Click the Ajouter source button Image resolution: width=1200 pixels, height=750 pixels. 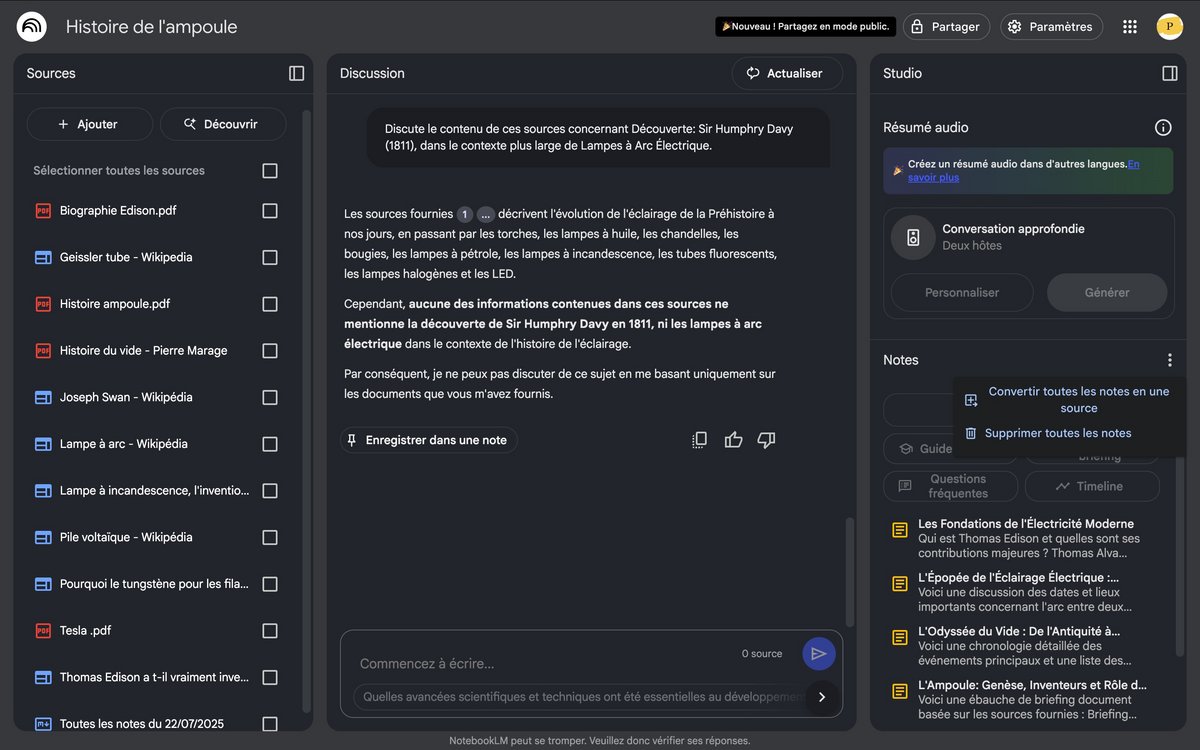point(90,124)
